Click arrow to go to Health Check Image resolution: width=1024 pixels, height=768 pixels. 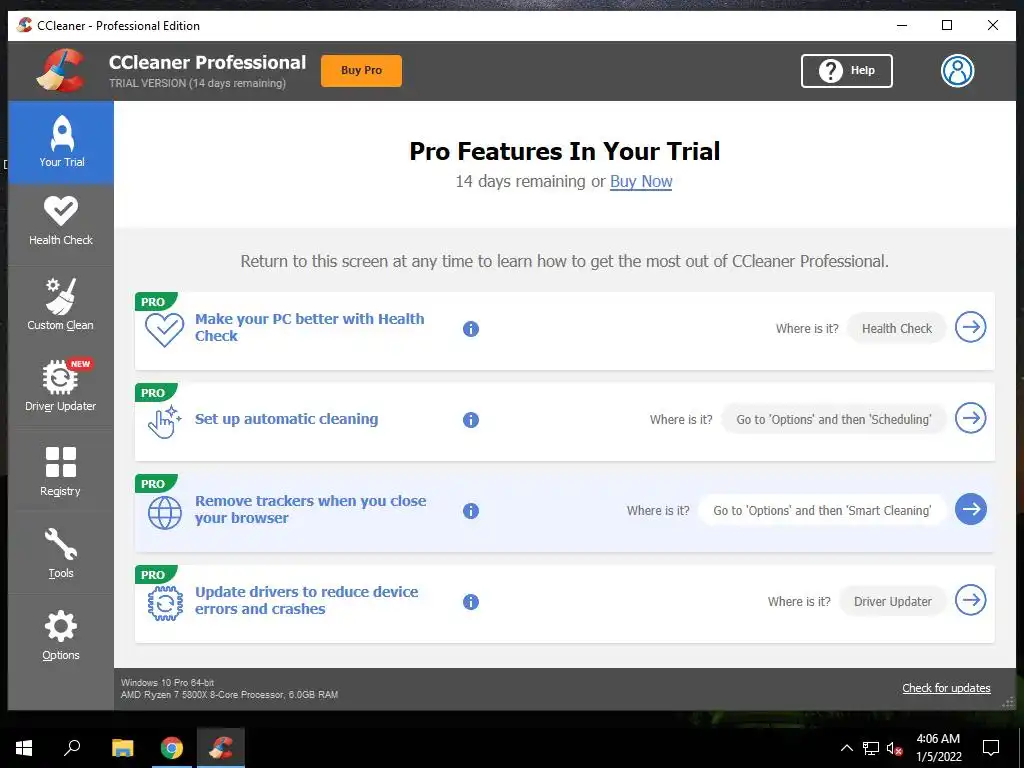point(970,327)
